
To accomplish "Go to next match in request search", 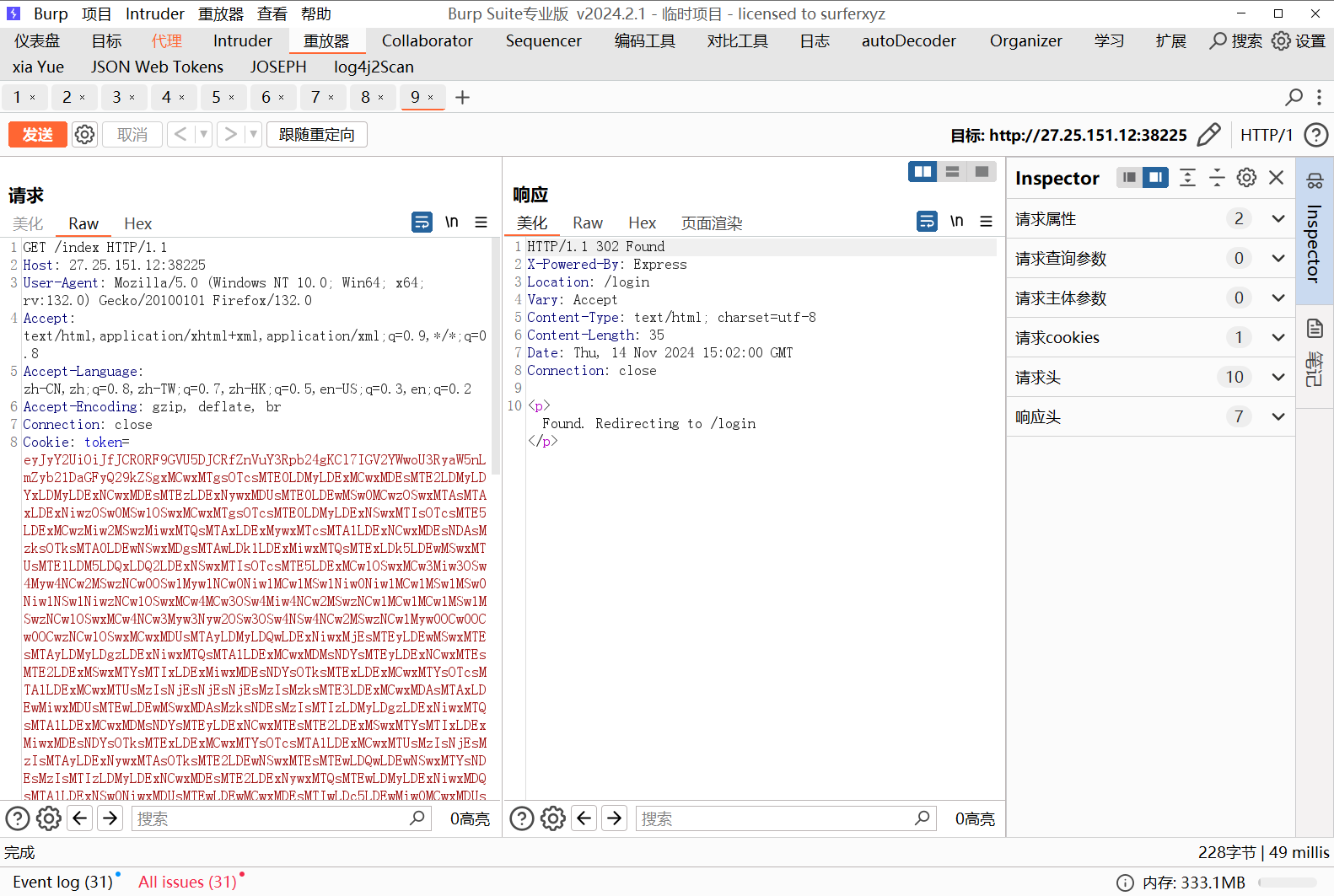I will click(110, 818).
